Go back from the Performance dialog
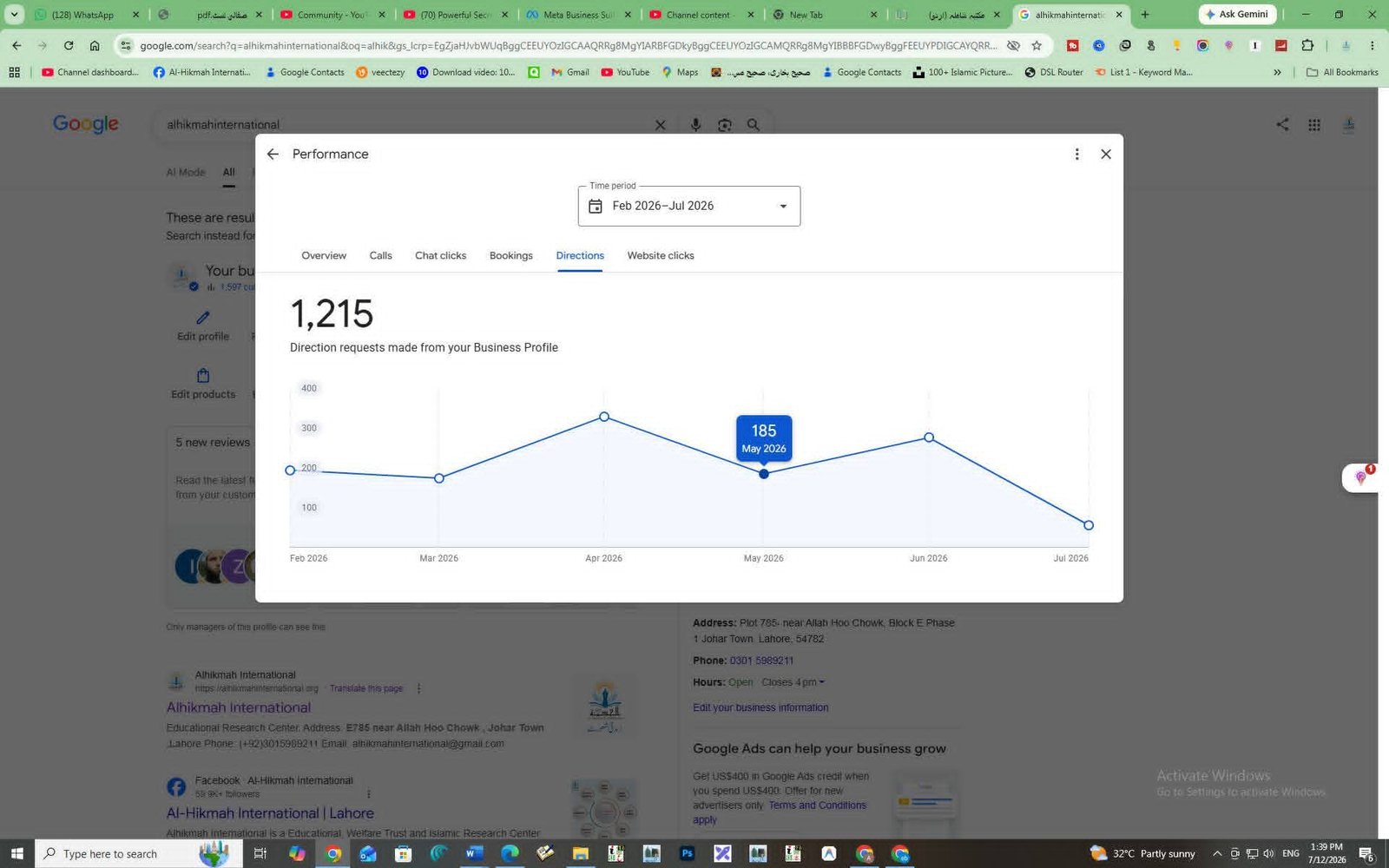This screenshot has width=1389, height=868. pos(273,155)
